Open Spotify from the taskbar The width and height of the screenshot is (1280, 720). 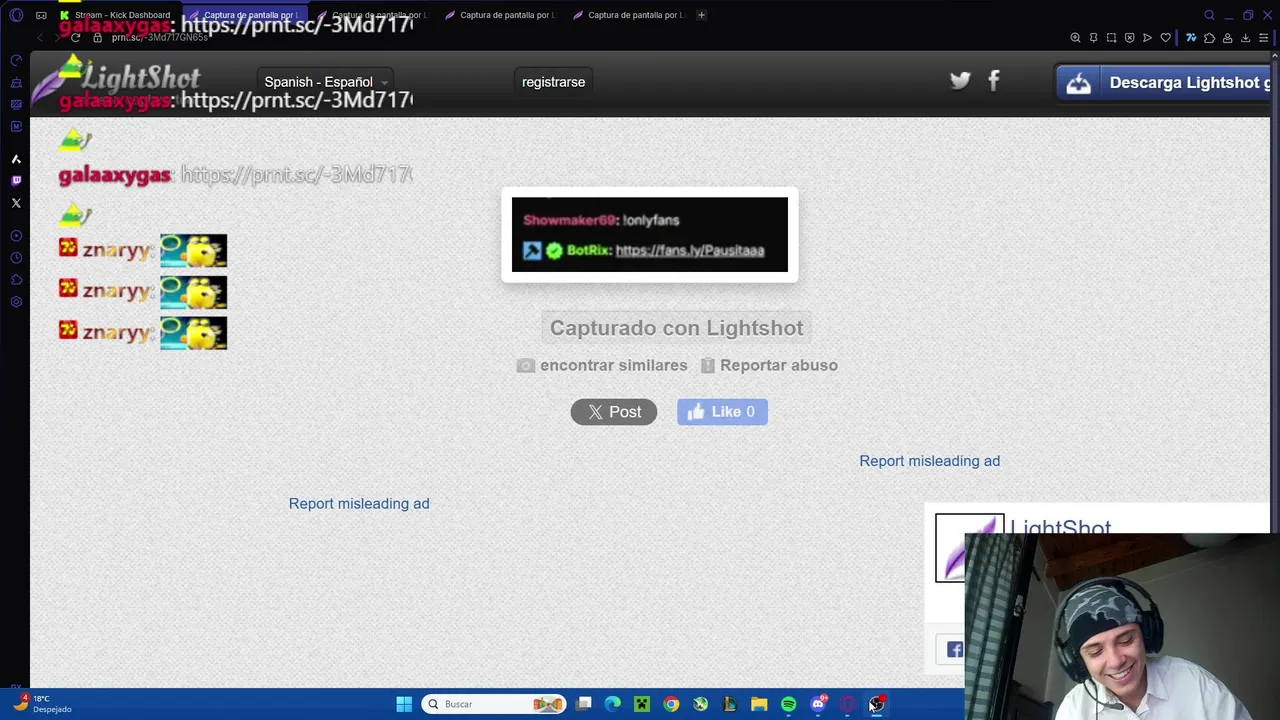tap(788, 704)
